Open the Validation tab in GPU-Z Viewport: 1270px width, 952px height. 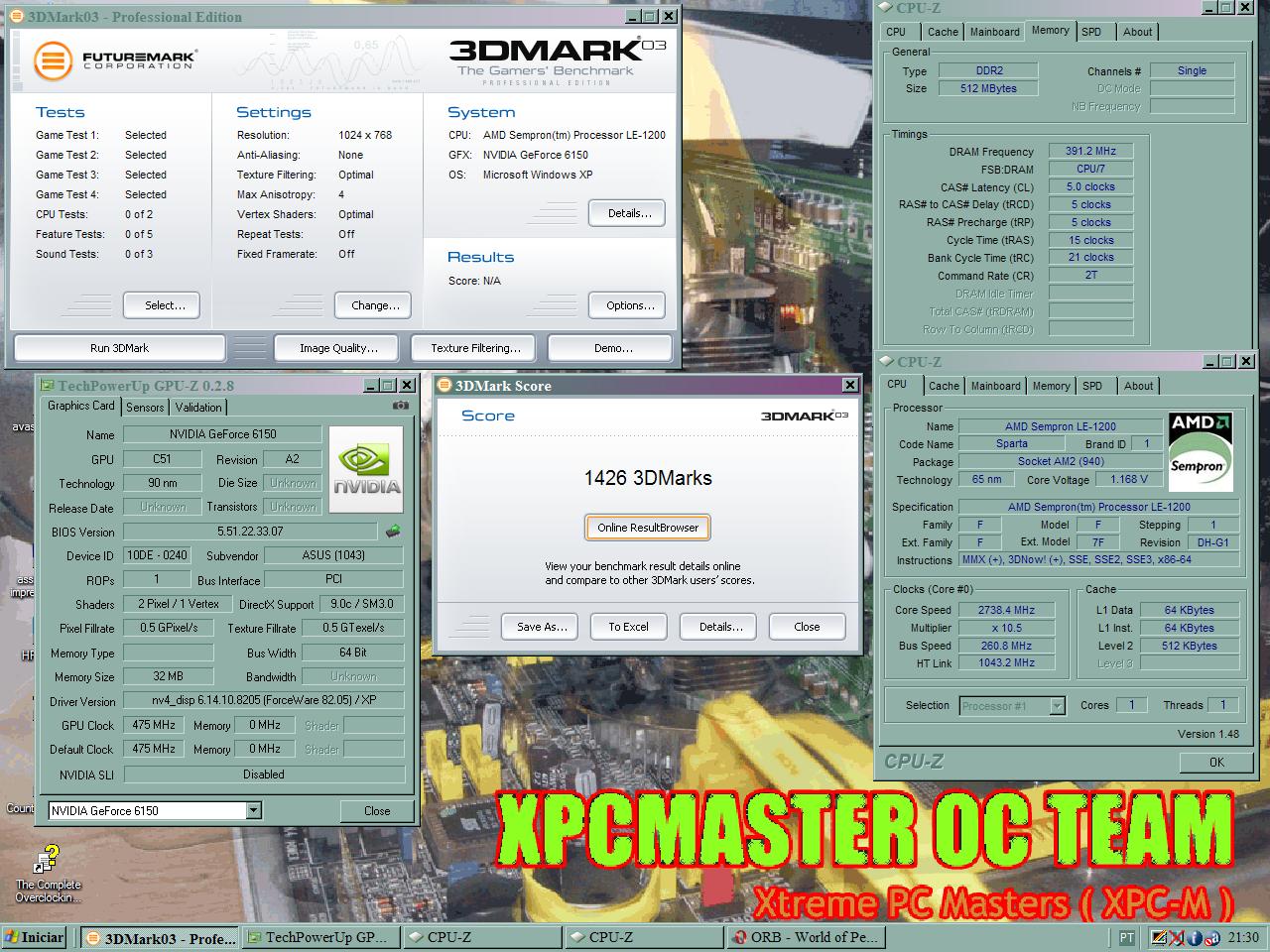(198, 408)
